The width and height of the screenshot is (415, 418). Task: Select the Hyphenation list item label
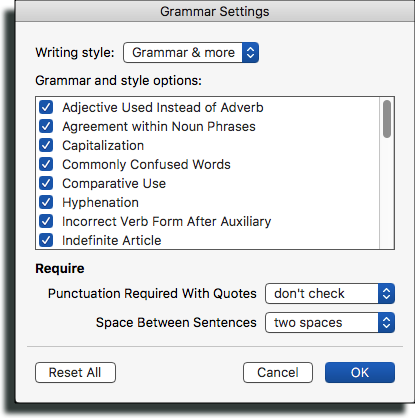point(100,203)
